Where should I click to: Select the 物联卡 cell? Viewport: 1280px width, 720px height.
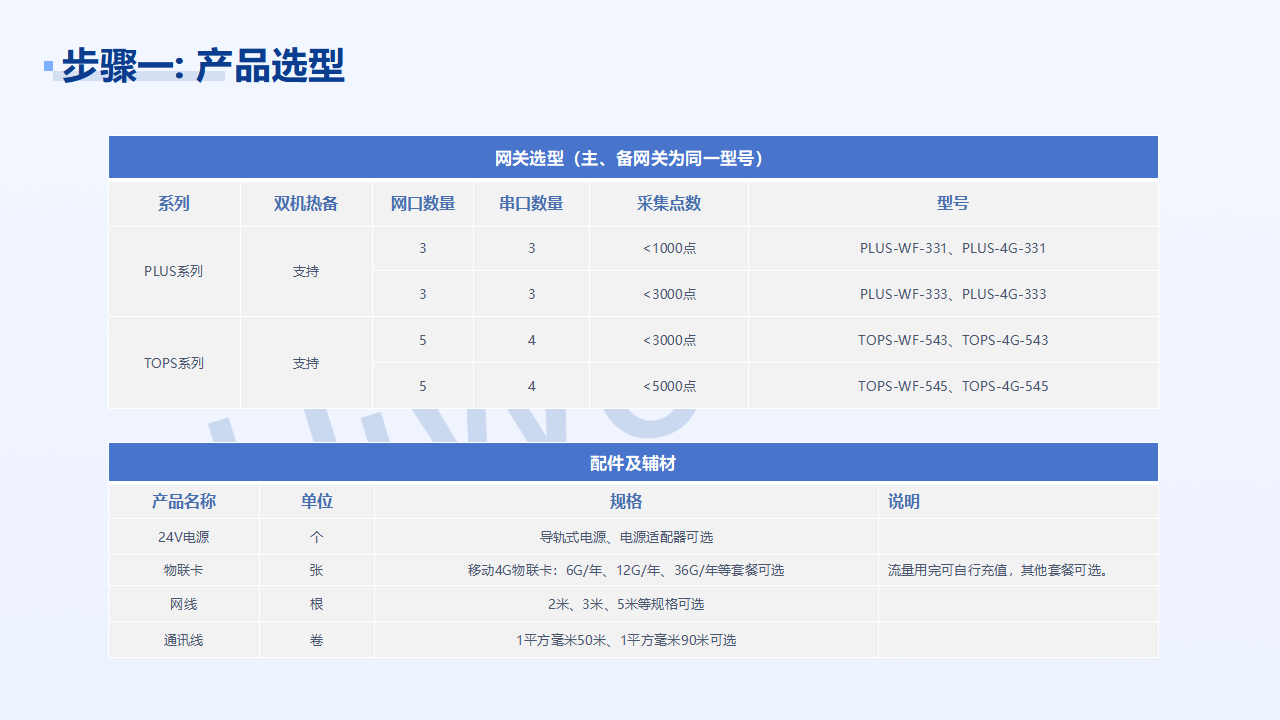point(184,570)
